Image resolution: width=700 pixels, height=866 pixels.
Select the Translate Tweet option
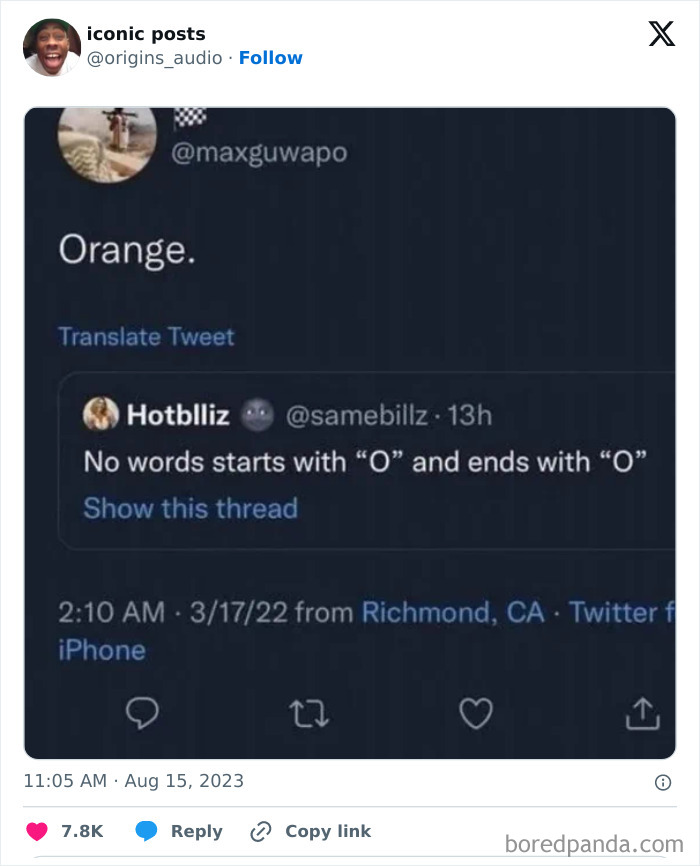[x=147, y=337]
